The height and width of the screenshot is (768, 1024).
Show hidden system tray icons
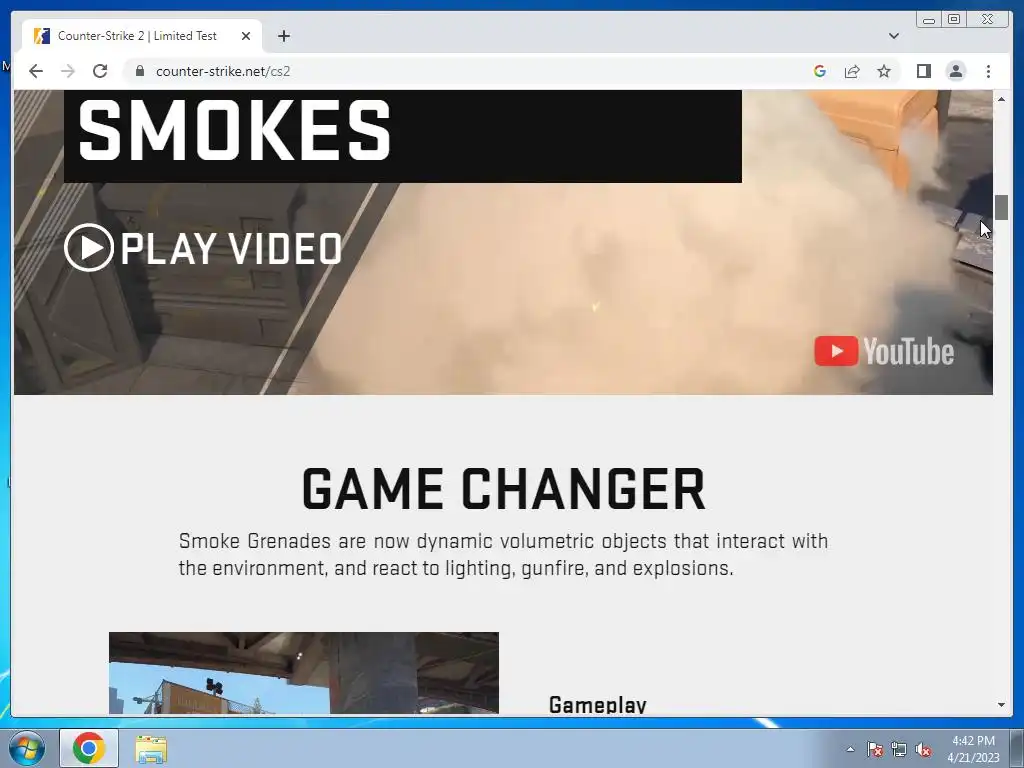(850, 749)
